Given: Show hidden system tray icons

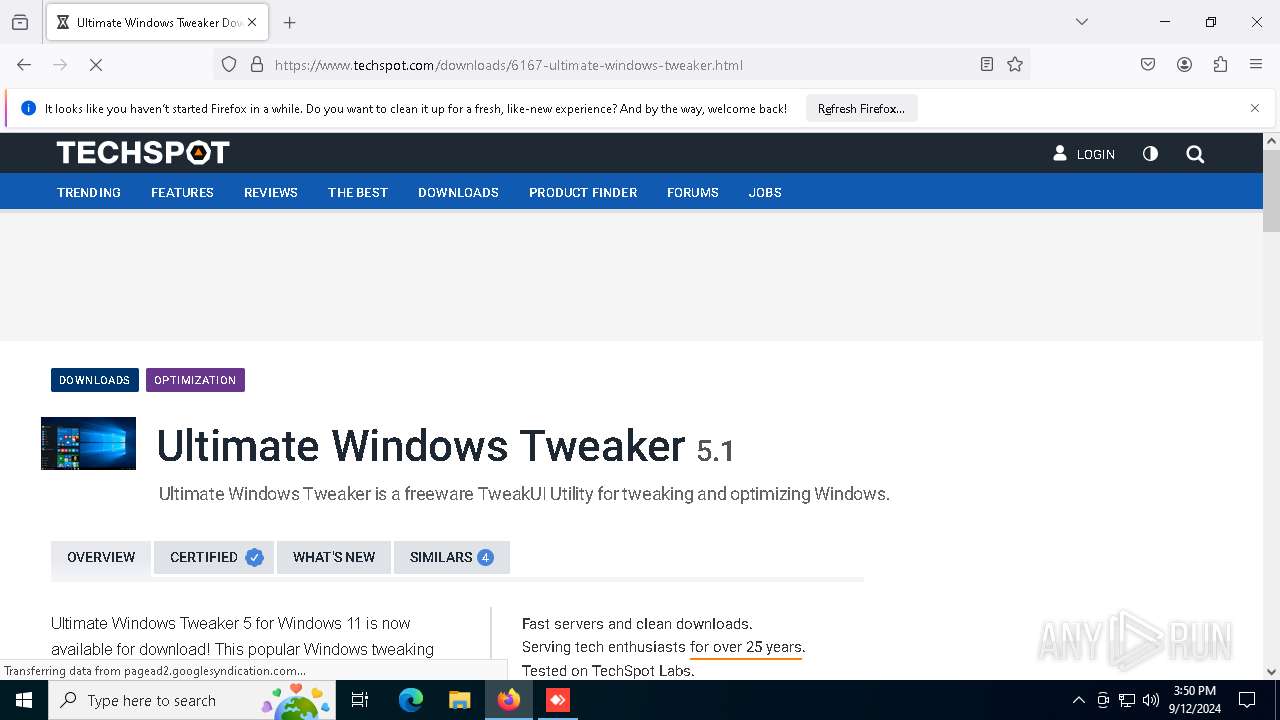Looking at the screenshot, I should [1078, 700].
